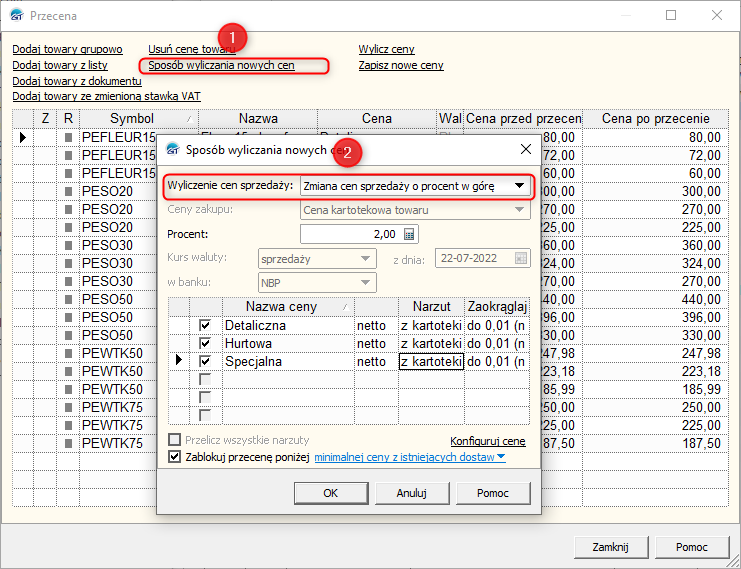Open Ceny zakupu dropdown
This screenshot has width=741, height=569.
[519, 210]
